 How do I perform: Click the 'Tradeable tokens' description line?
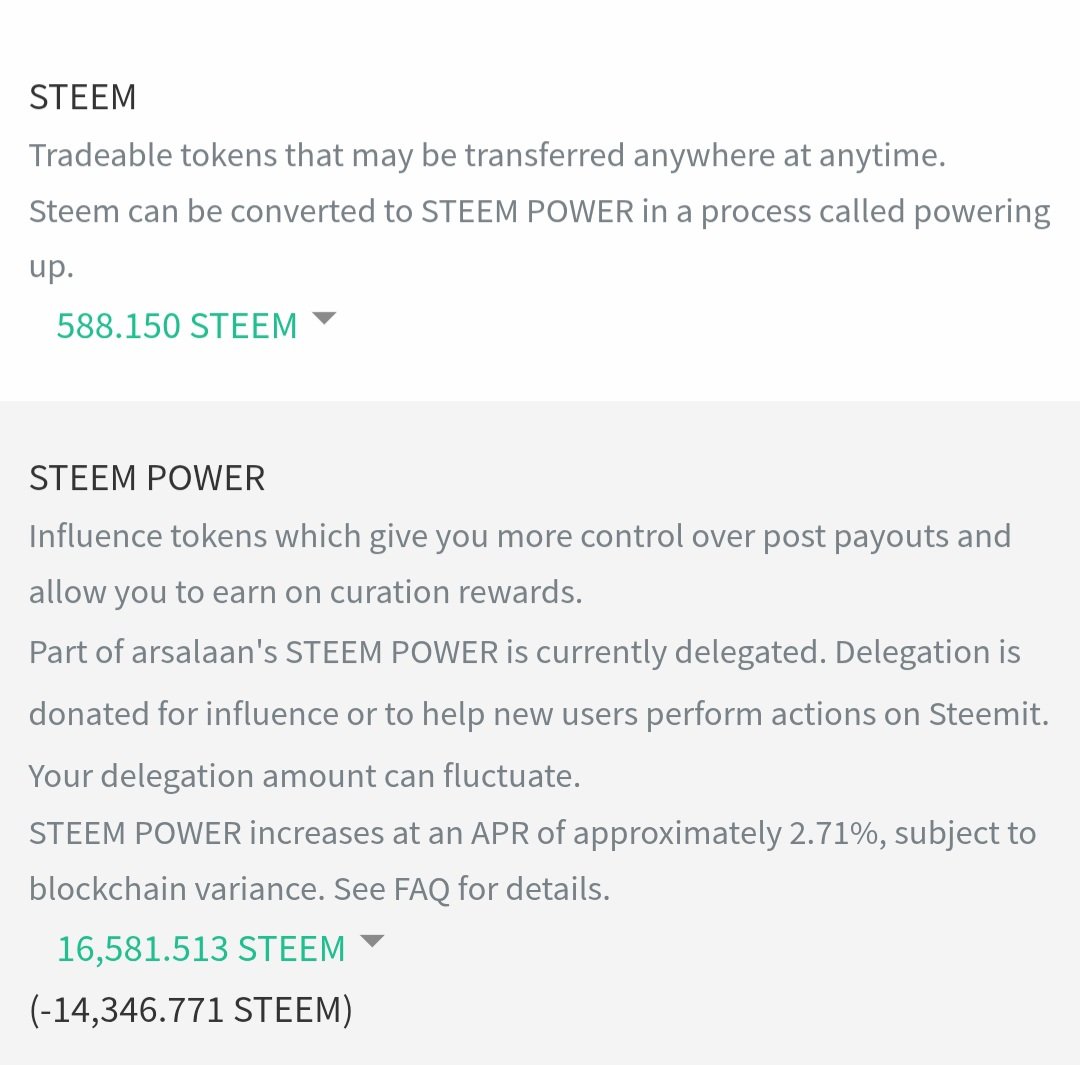[487, 156]
